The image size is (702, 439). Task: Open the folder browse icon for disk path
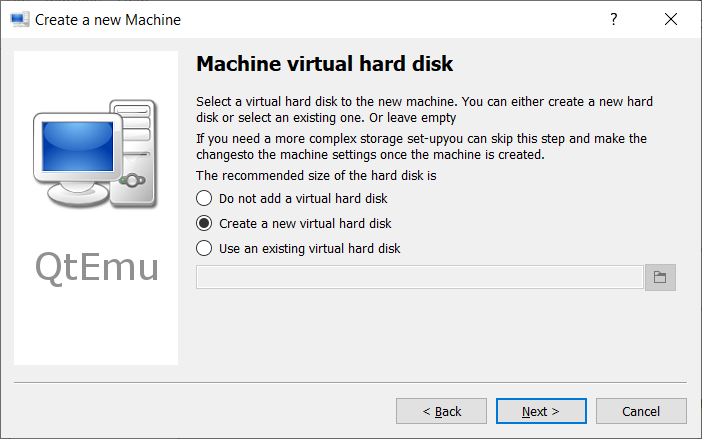click(660, 277)
